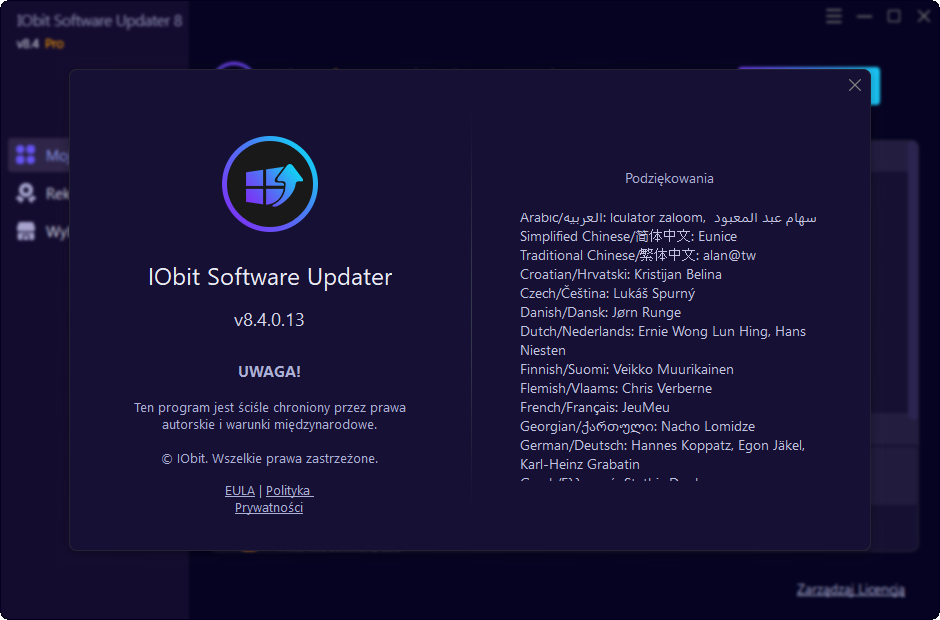This screenshot has width=940, height=620.
Task: Click the Croatian/Hrvatski: Kristijan Belina line
Action: [620, 275]
